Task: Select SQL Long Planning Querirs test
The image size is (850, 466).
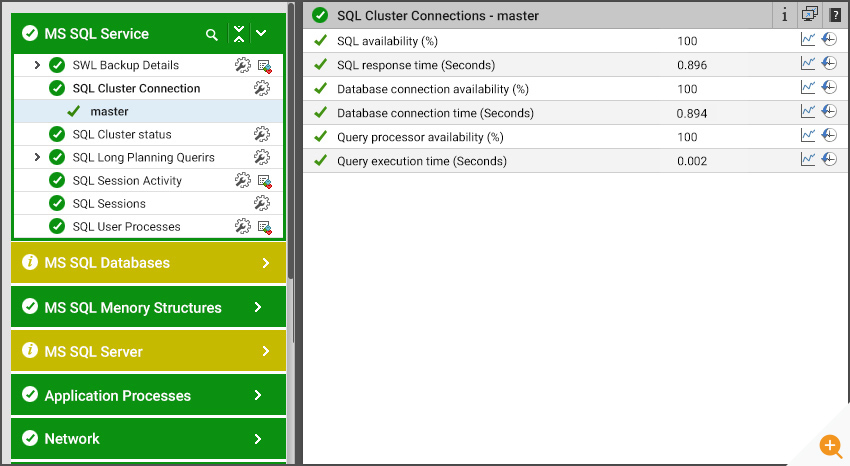Action: 144,157
